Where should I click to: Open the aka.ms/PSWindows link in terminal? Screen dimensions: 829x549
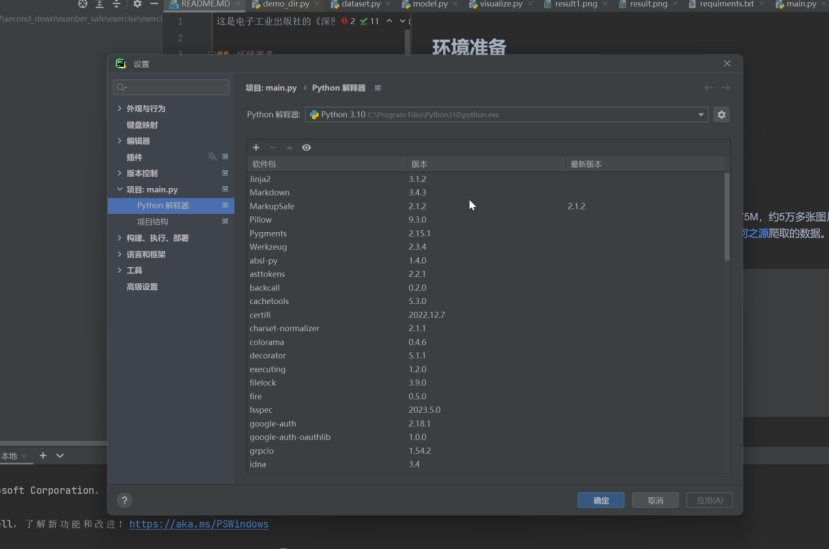click(198, 524)
